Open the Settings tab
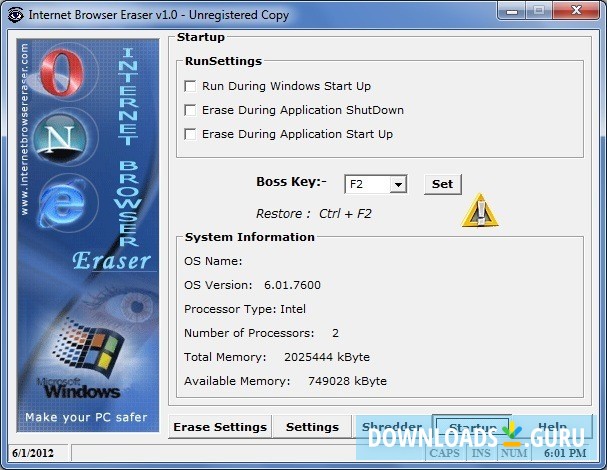 (x=312, y=427)
